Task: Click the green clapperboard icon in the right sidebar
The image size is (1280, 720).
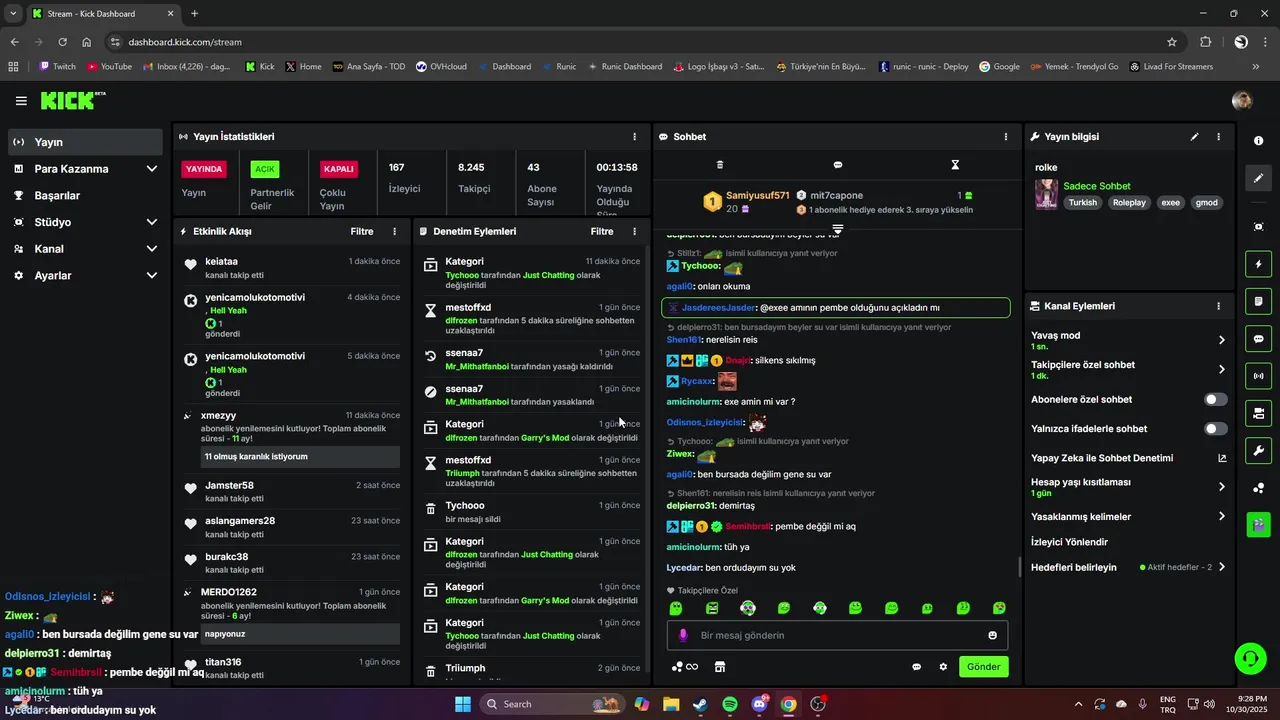Action: [x=1258, y=524]
